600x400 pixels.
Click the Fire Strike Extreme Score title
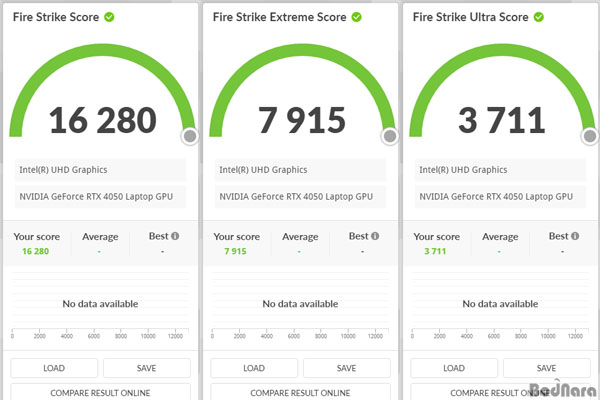(279, 17)
